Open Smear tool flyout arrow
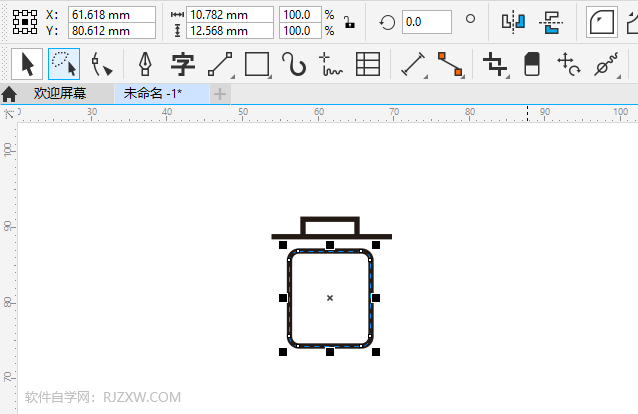The height and width of the screenshot is (414, 638). [619, 77]
